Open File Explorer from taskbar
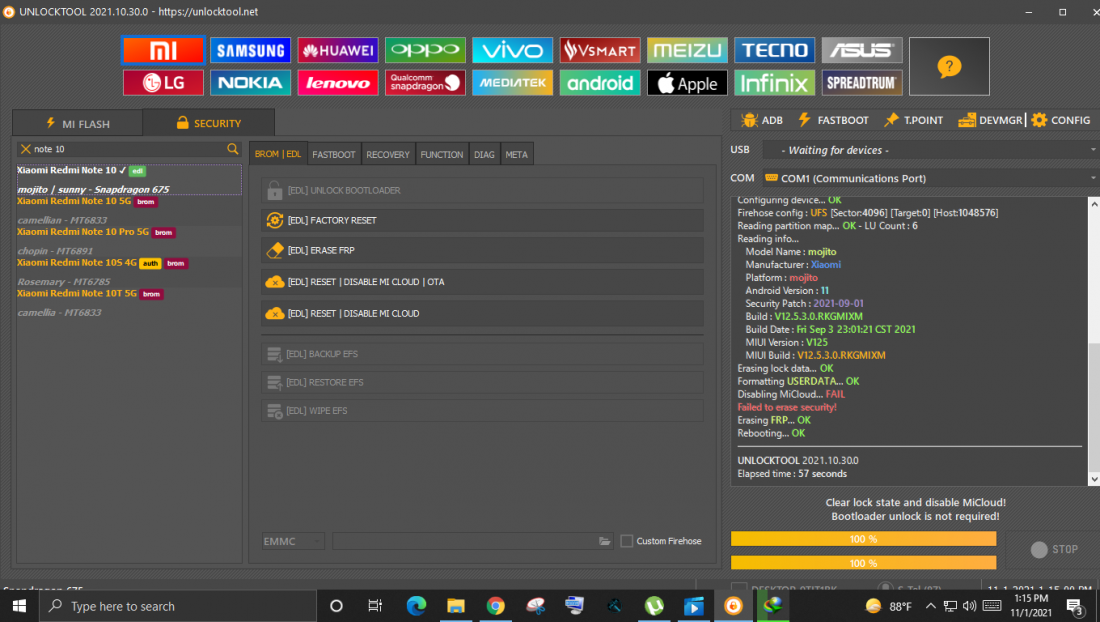Viewport: 1100px width, 622px height. pos(455,606)
